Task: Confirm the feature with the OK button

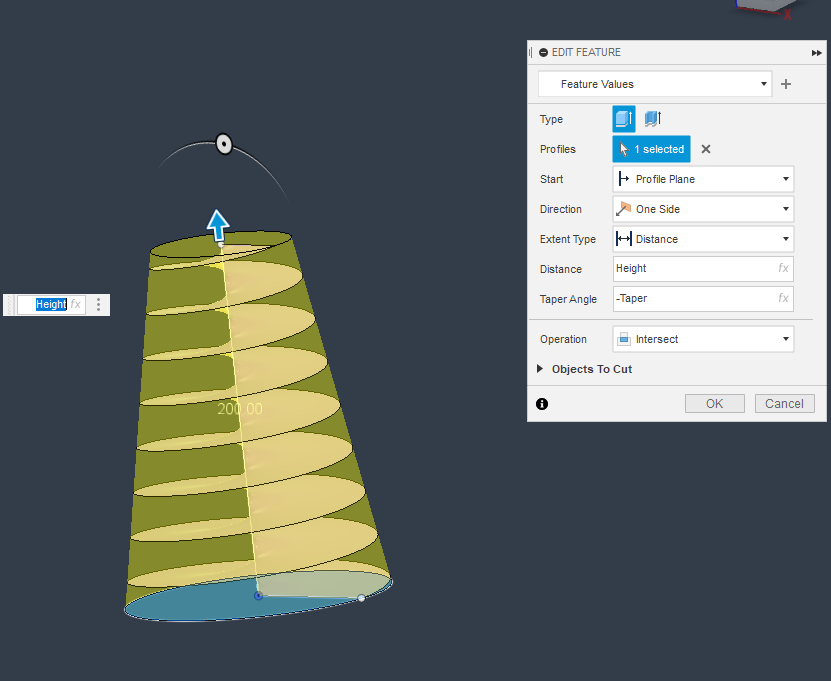Action: click(x=714, y=403)
